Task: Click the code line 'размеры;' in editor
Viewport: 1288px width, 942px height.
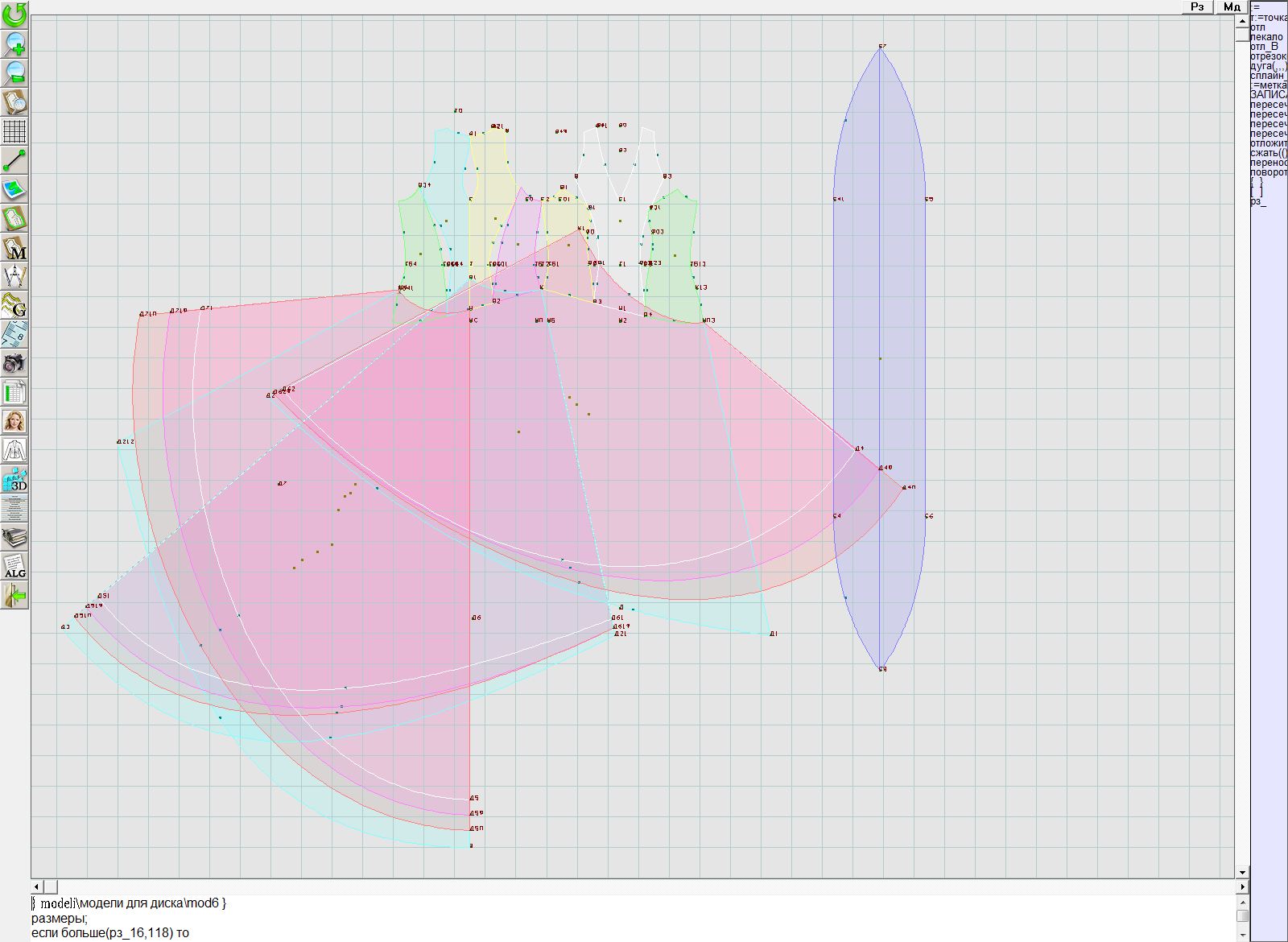Action: (60, 918)
